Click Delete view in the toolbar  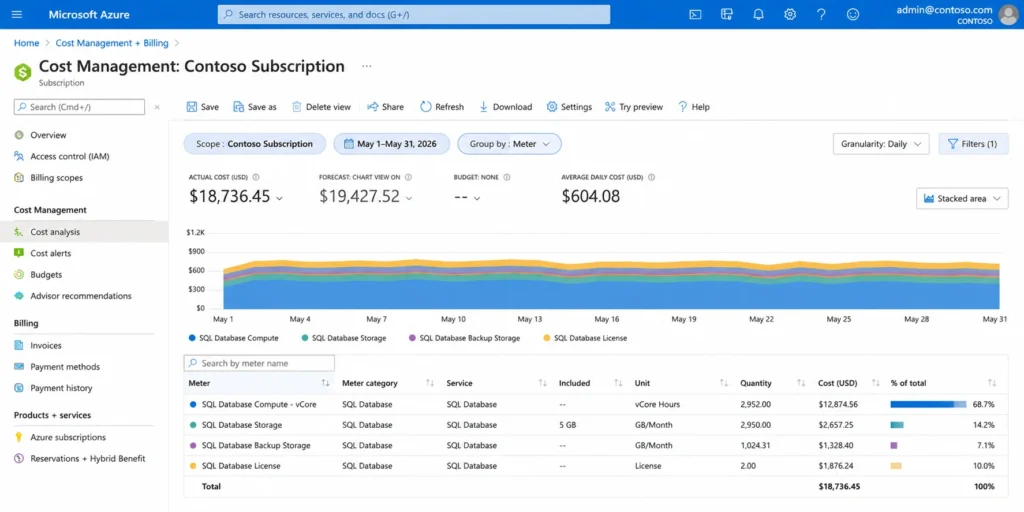321,107
